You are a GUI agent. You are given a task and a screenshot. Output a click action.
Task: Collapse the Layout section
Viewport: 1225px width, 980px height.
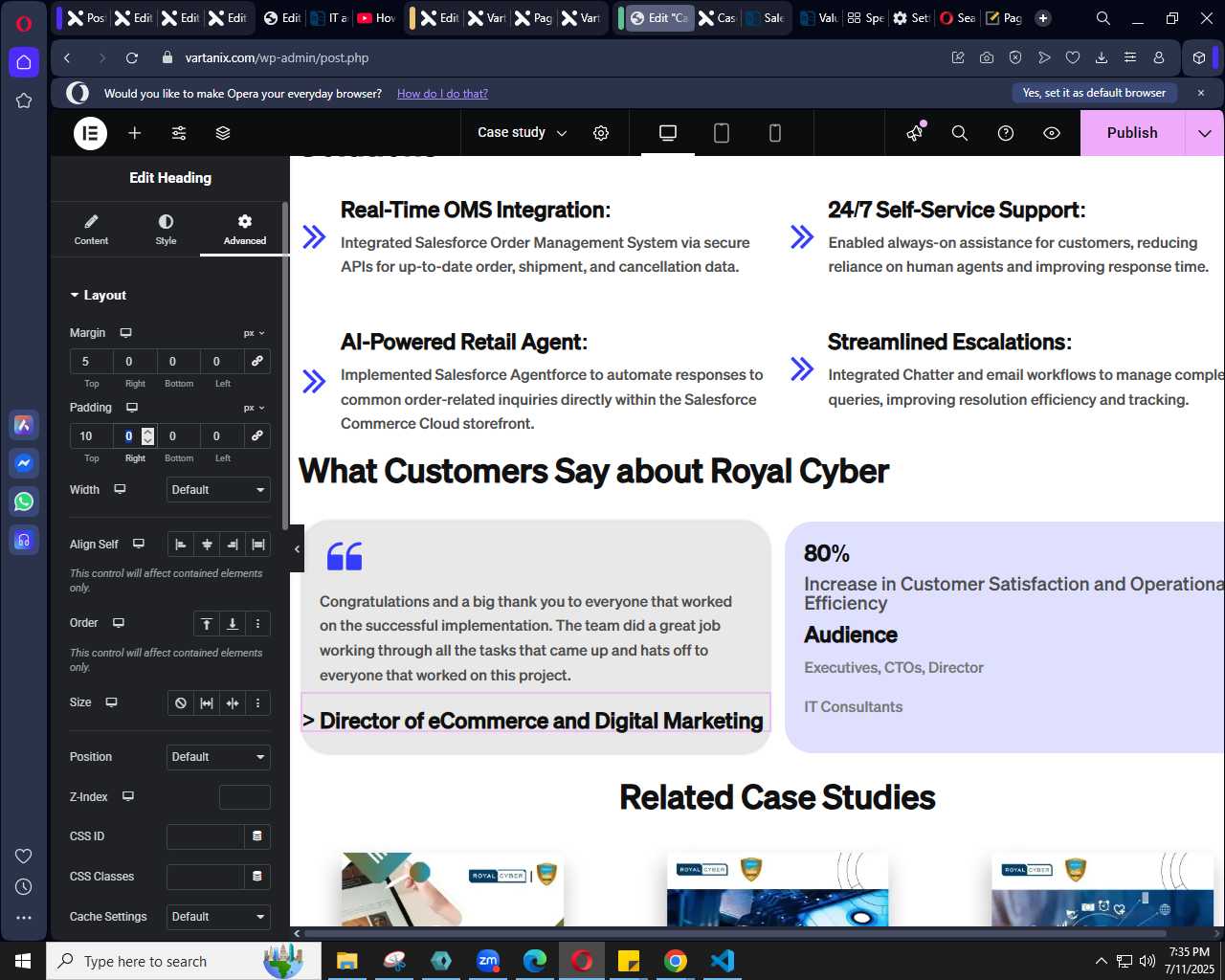[99, 295]
